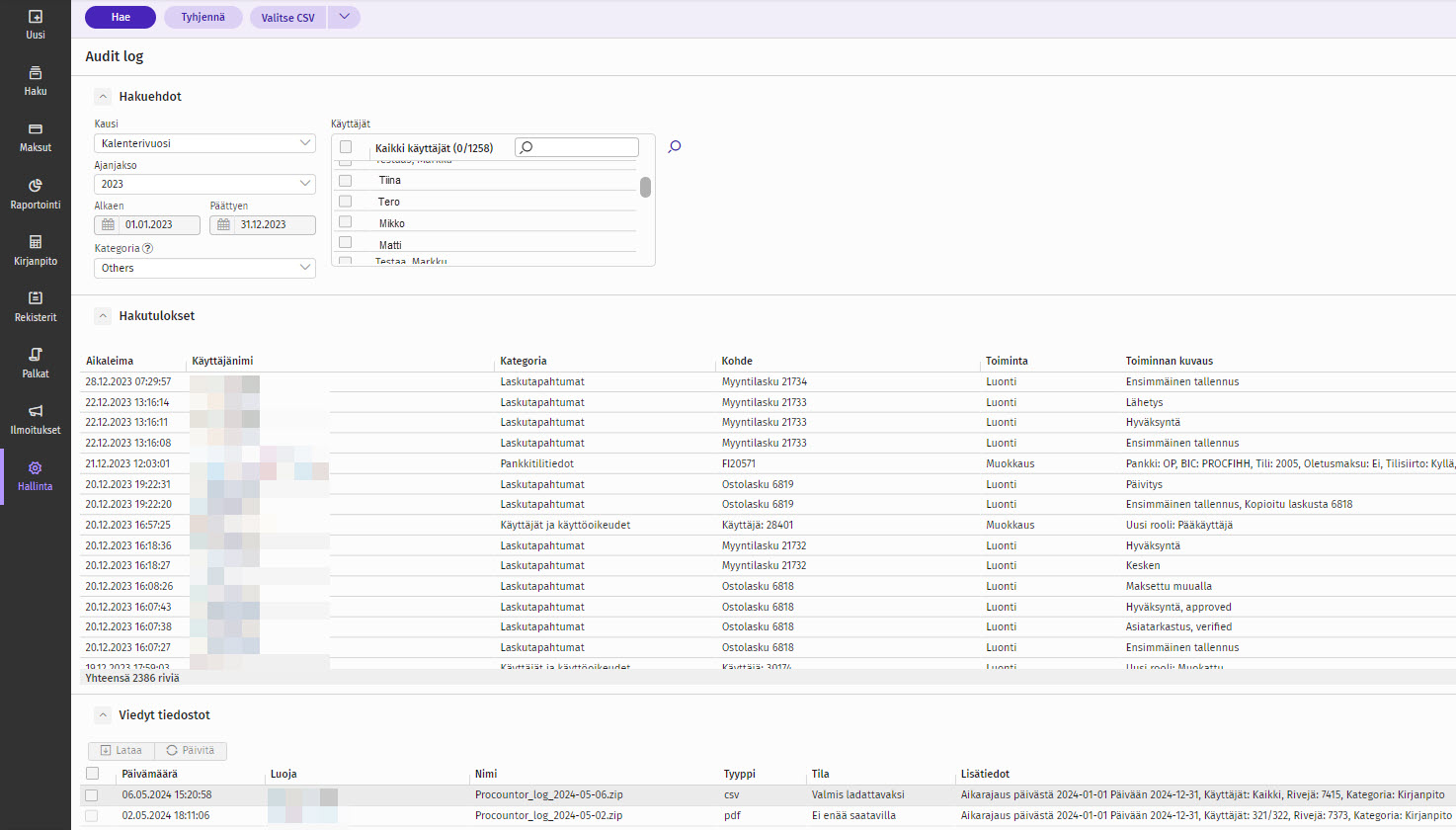1456x830 pixels.
Task: Open the Raportointi sidebar section
Action: (x=36, y=195)
